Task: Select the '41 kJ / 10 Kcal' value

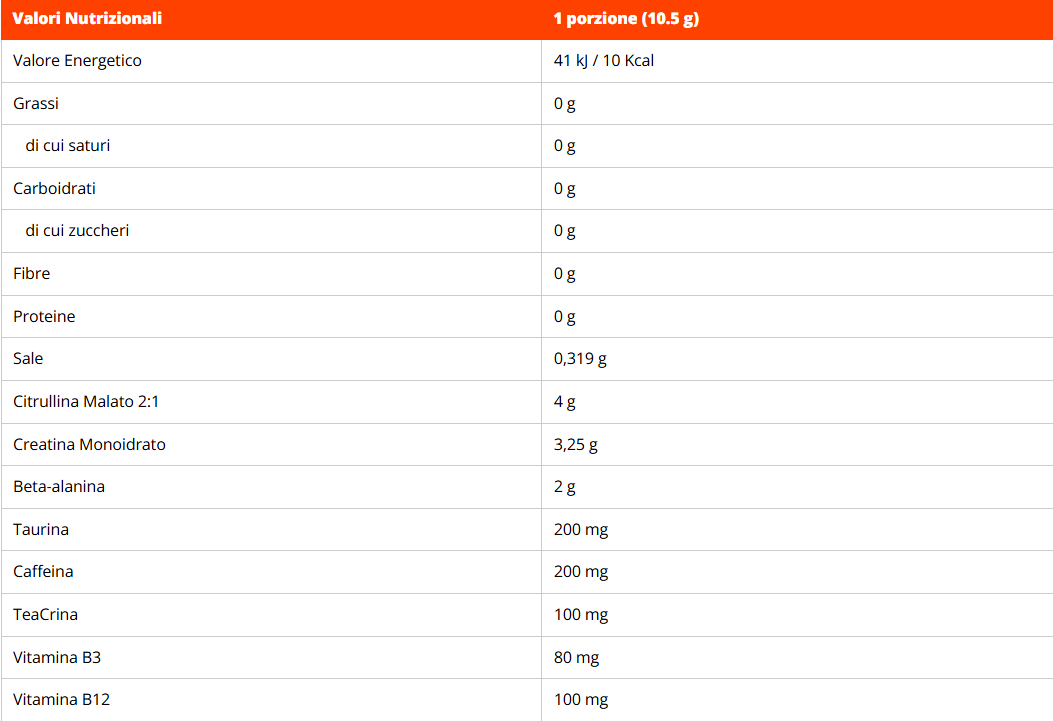Action: 604,61
